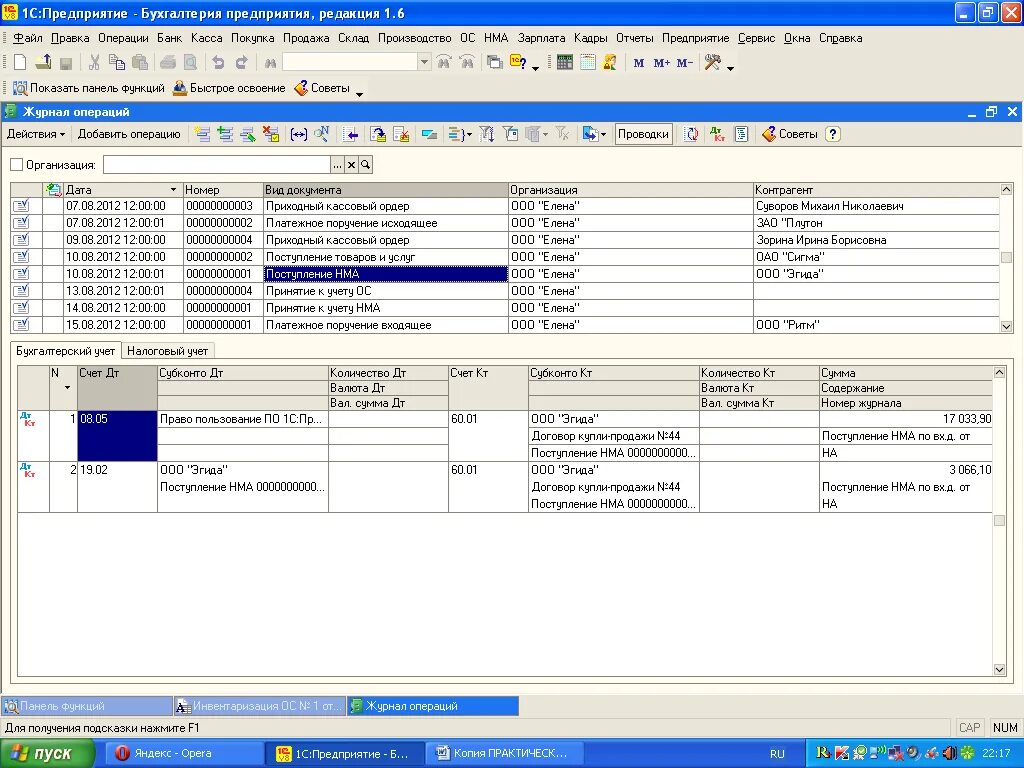Select row Принятие к учету НМА
This screenshot has width=1024, height=768.
(505, 308)
